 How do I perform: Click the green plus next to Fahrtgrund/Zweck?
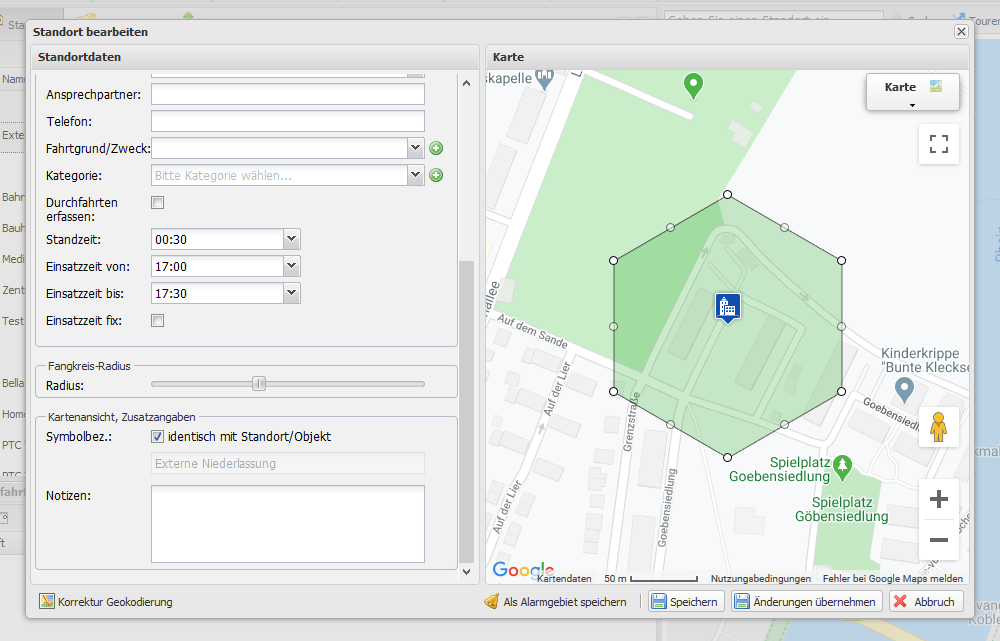[x=436, y=149]
